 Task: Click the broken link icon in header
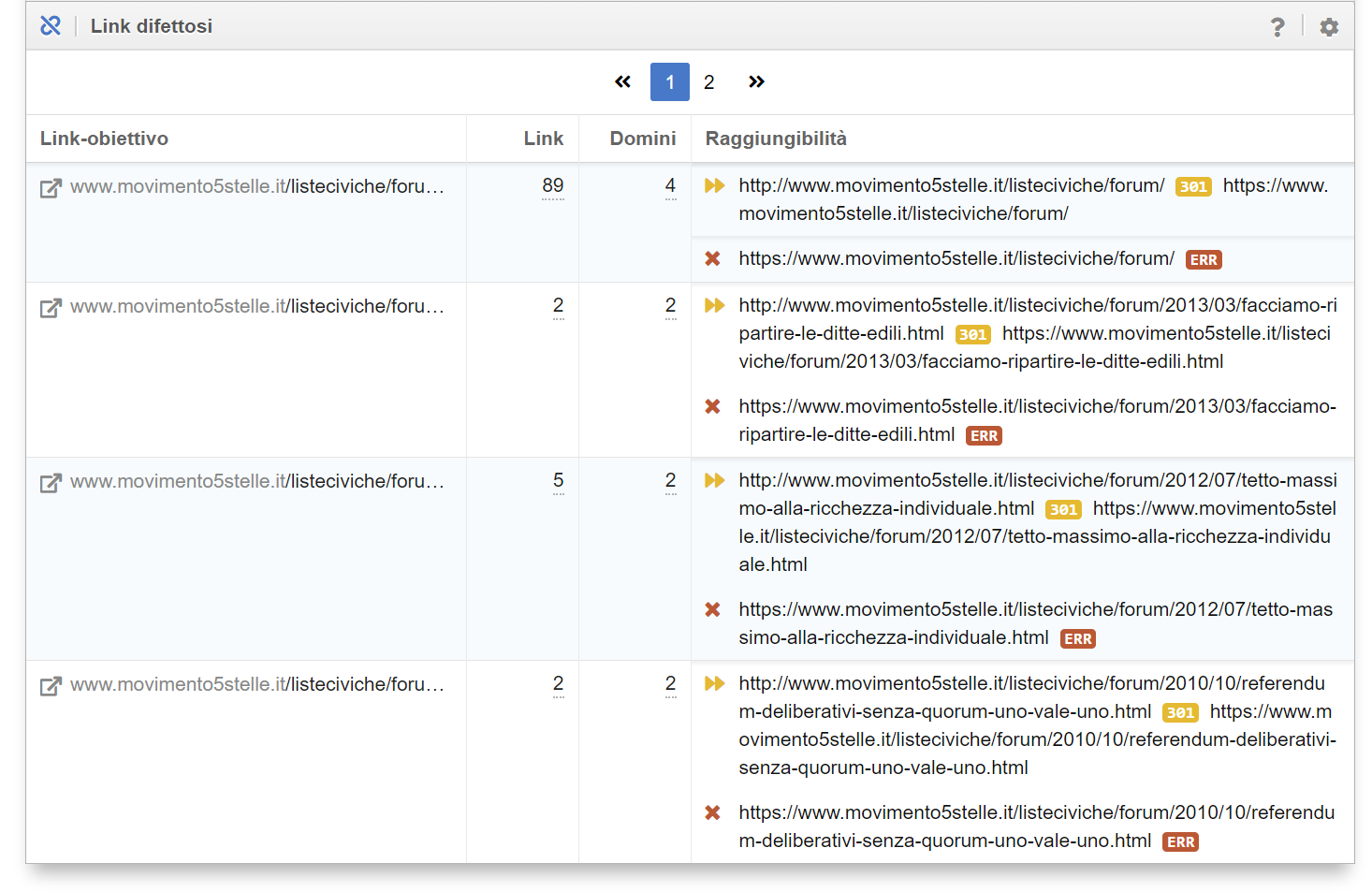click(x=51, y=26)
